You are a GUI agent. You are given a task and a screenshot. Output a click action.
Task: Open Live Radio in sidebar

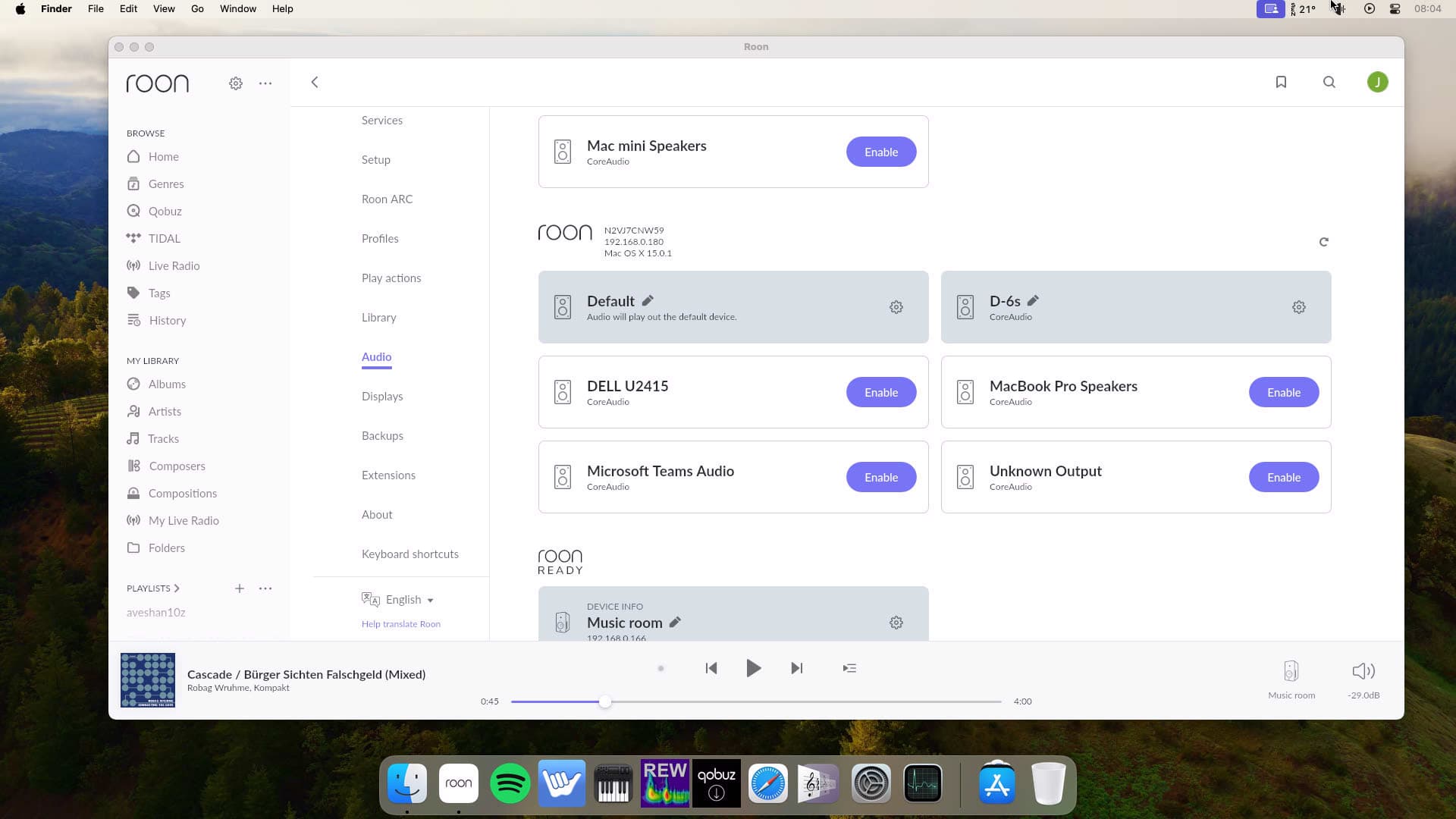[x=163, y=266]
